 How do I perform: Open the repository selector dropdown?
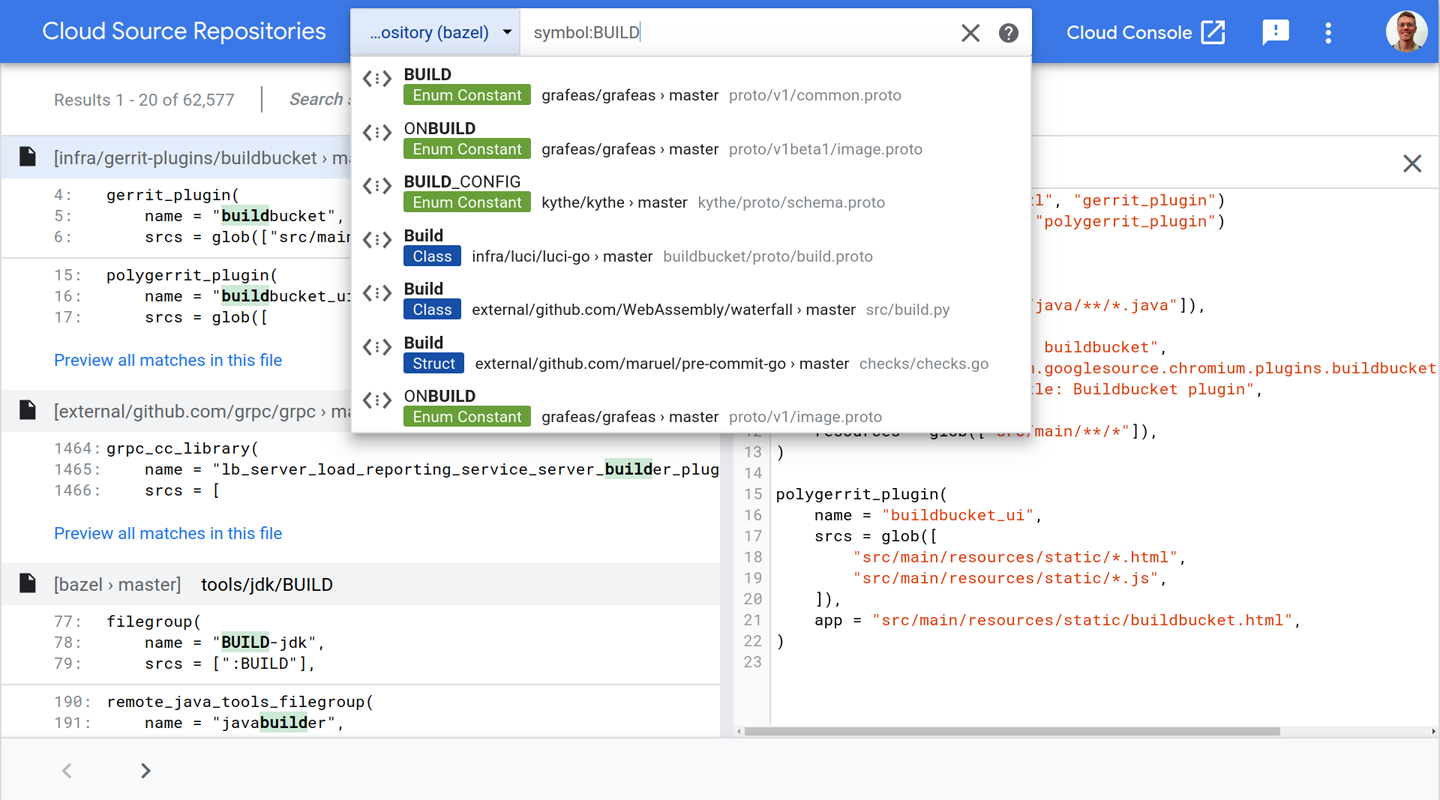[434, 31]
